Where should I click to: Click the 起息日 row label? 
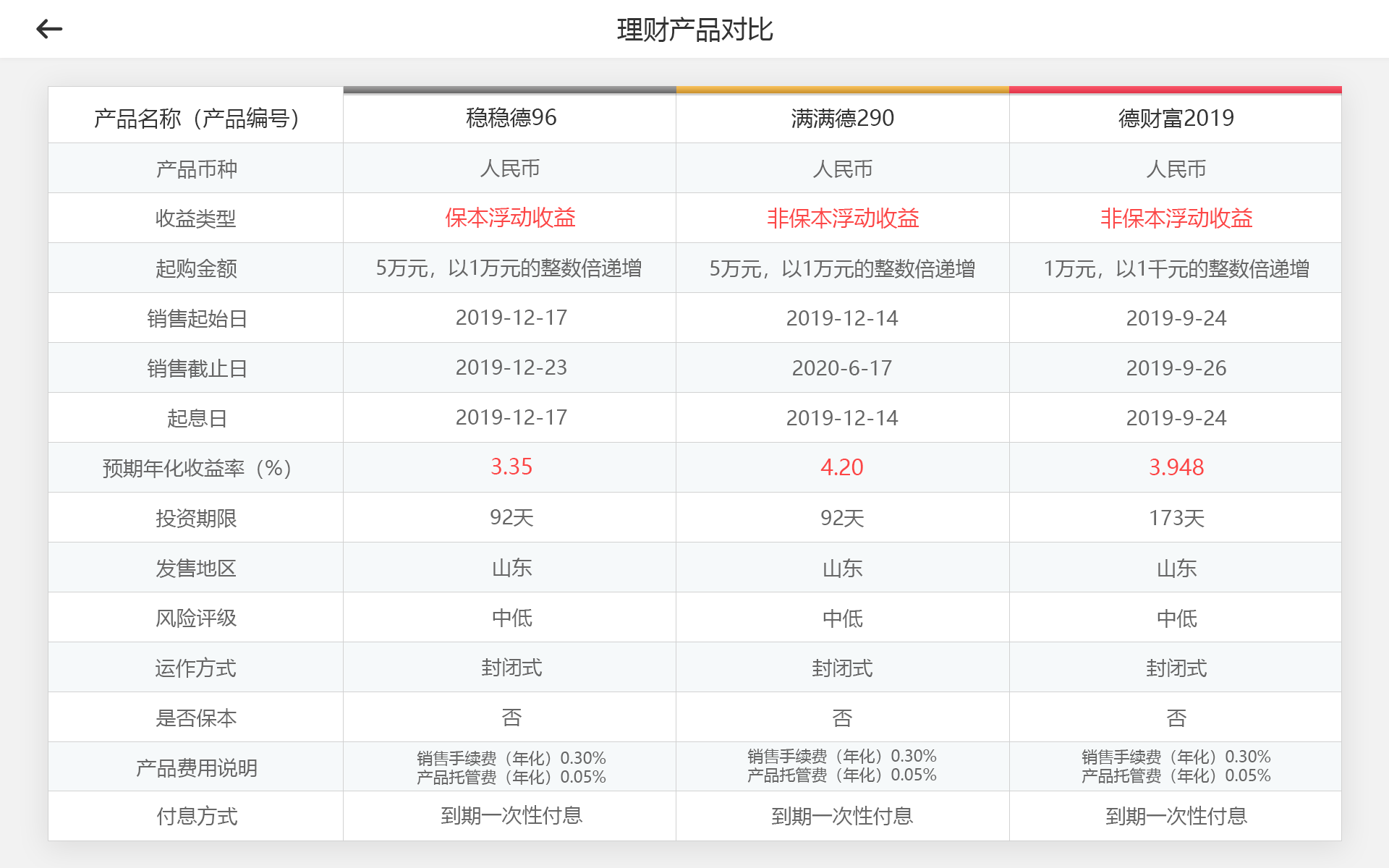(197, 418)
